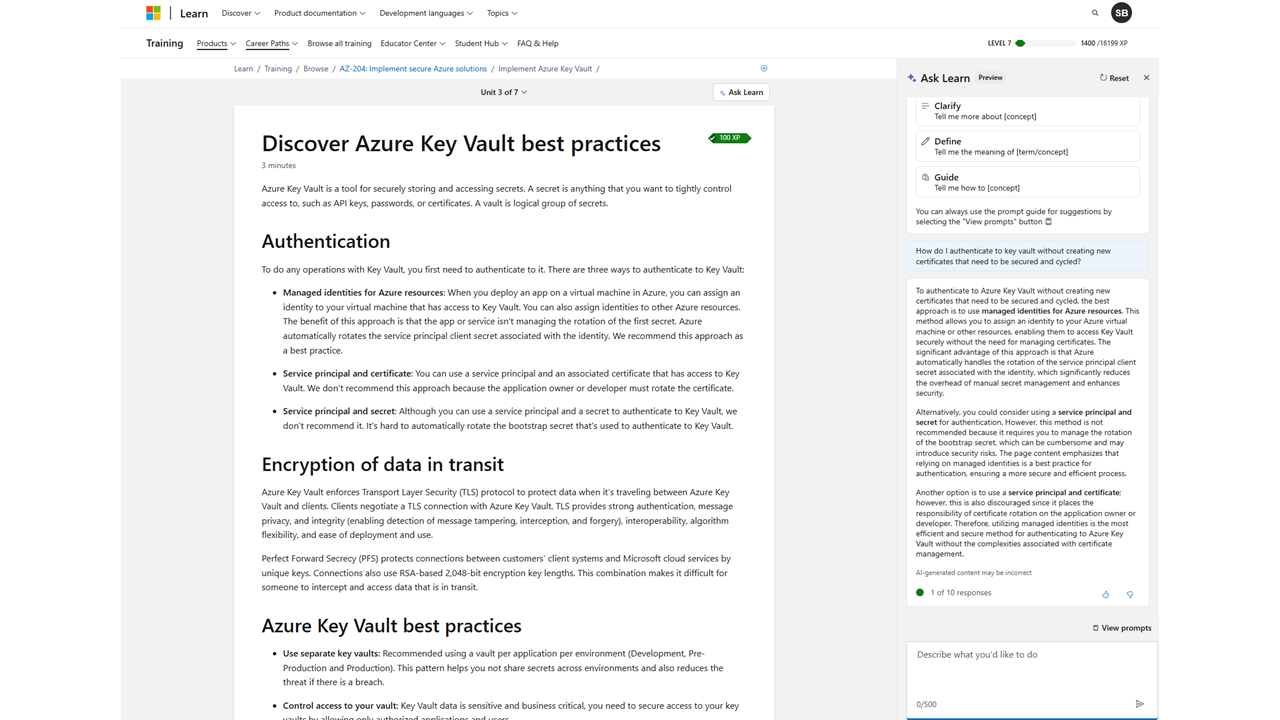The image size is (1280, 720).
Task: Expand the Discover dropdown
Action: [241, 13]
